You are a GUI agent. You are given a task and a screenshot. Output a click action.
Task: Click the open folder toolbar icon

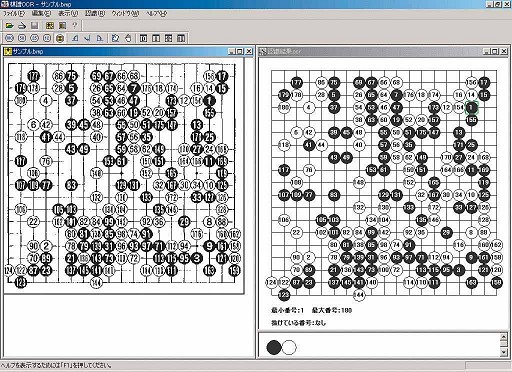coord(9,26)
